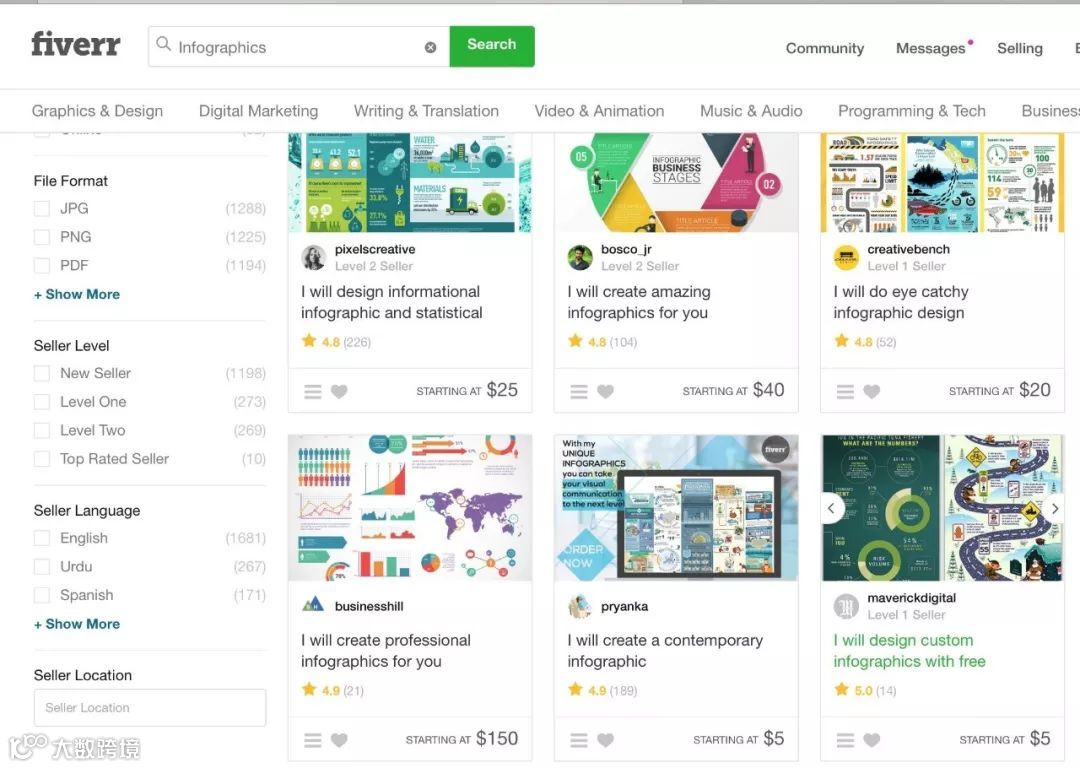Open list menu icon on maverickdigital gig
The width and height of the screenshot is (1080, 768).
click(845, 740)
